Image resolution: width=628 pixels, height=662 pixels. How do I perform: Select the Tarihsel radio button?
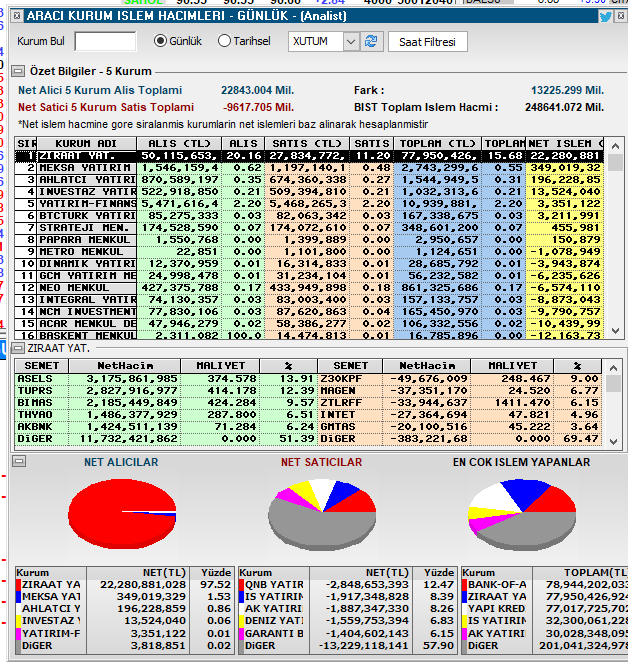click(x=224, y=41)
